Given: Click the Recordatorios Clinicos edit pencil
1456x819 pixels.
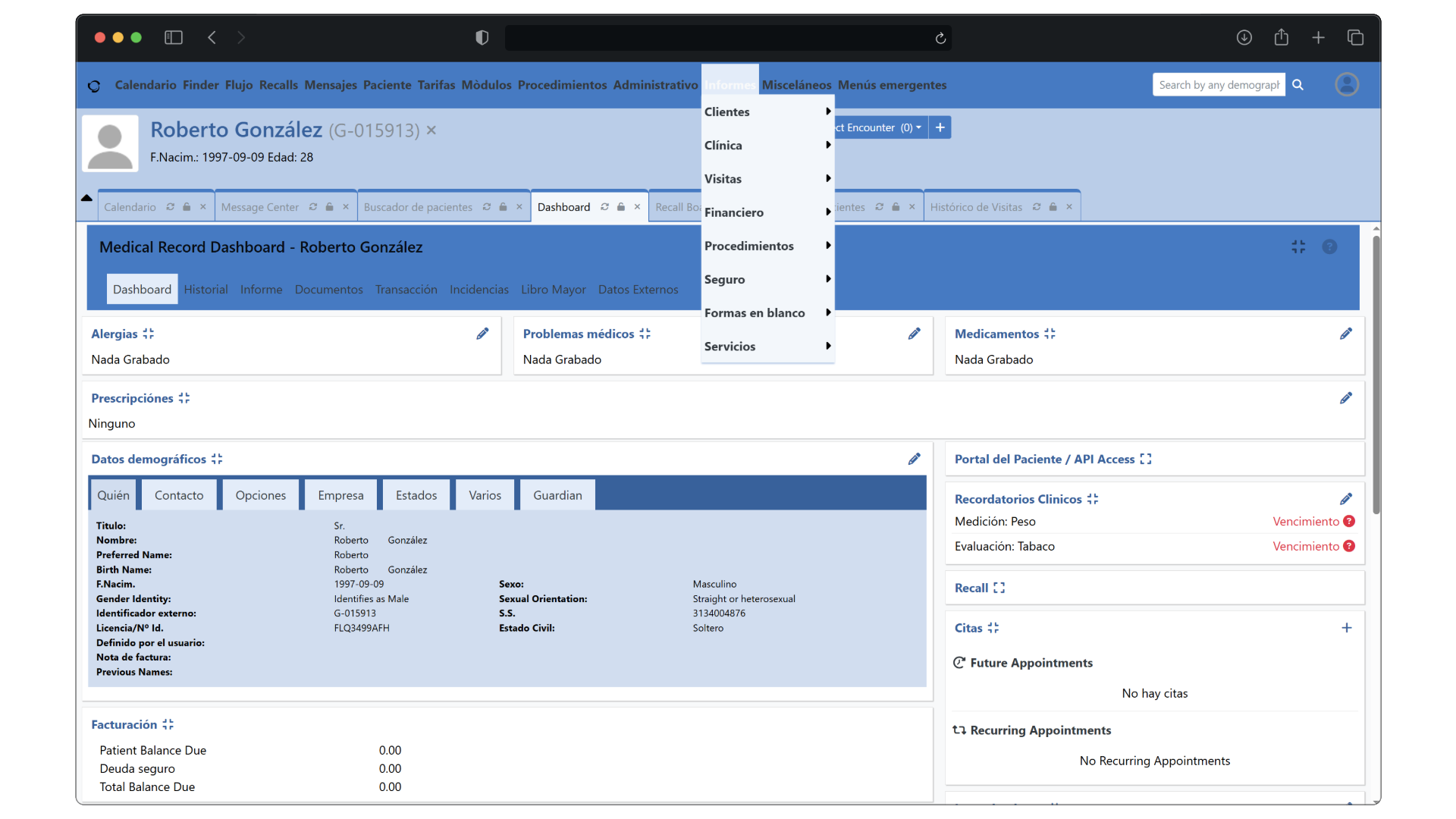Looking at the screenshot, I should tap(1346, 499).
